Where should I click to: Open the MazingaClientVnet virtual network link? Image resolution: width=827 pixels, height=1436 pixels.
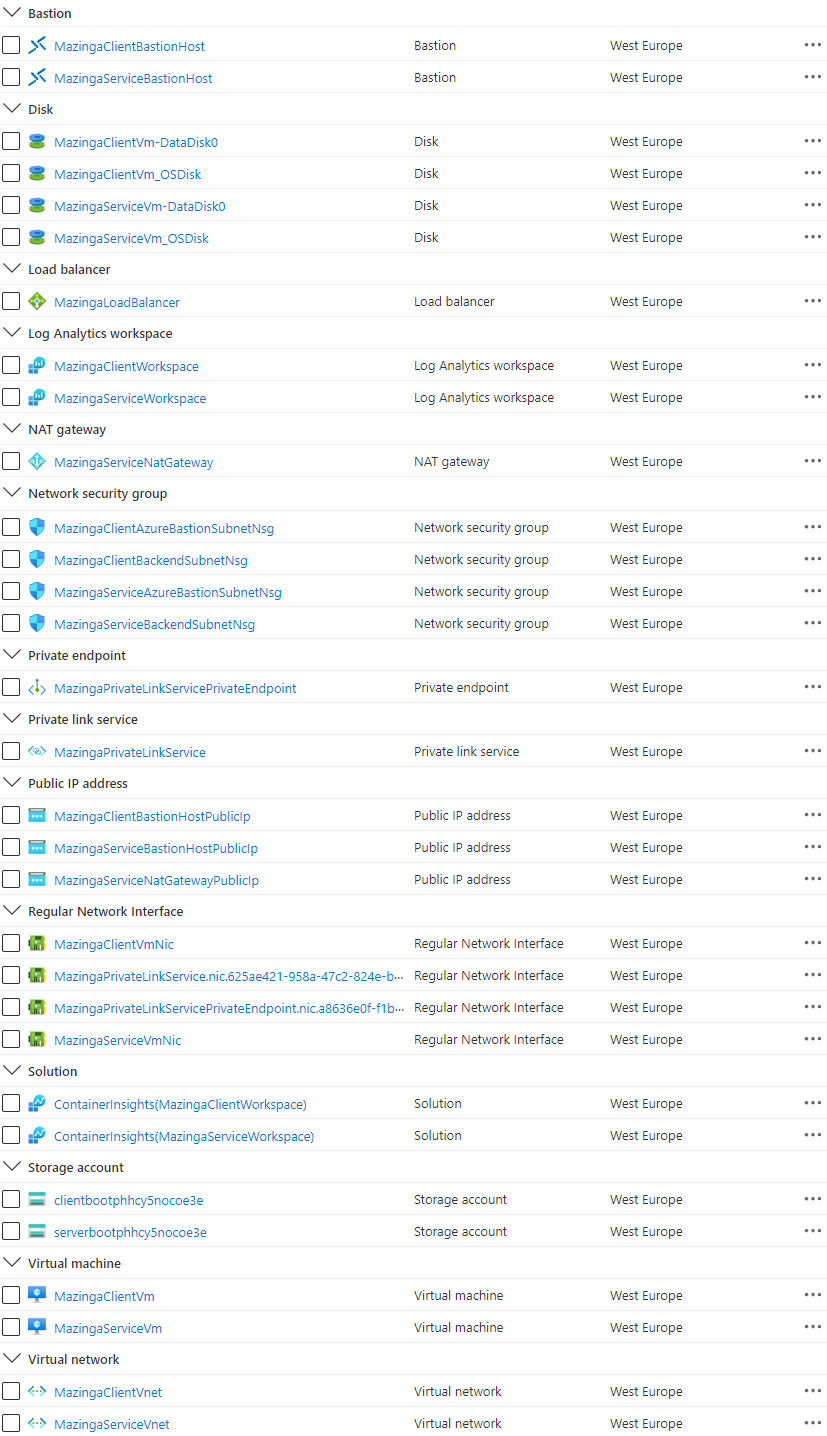coord(108,1392)
